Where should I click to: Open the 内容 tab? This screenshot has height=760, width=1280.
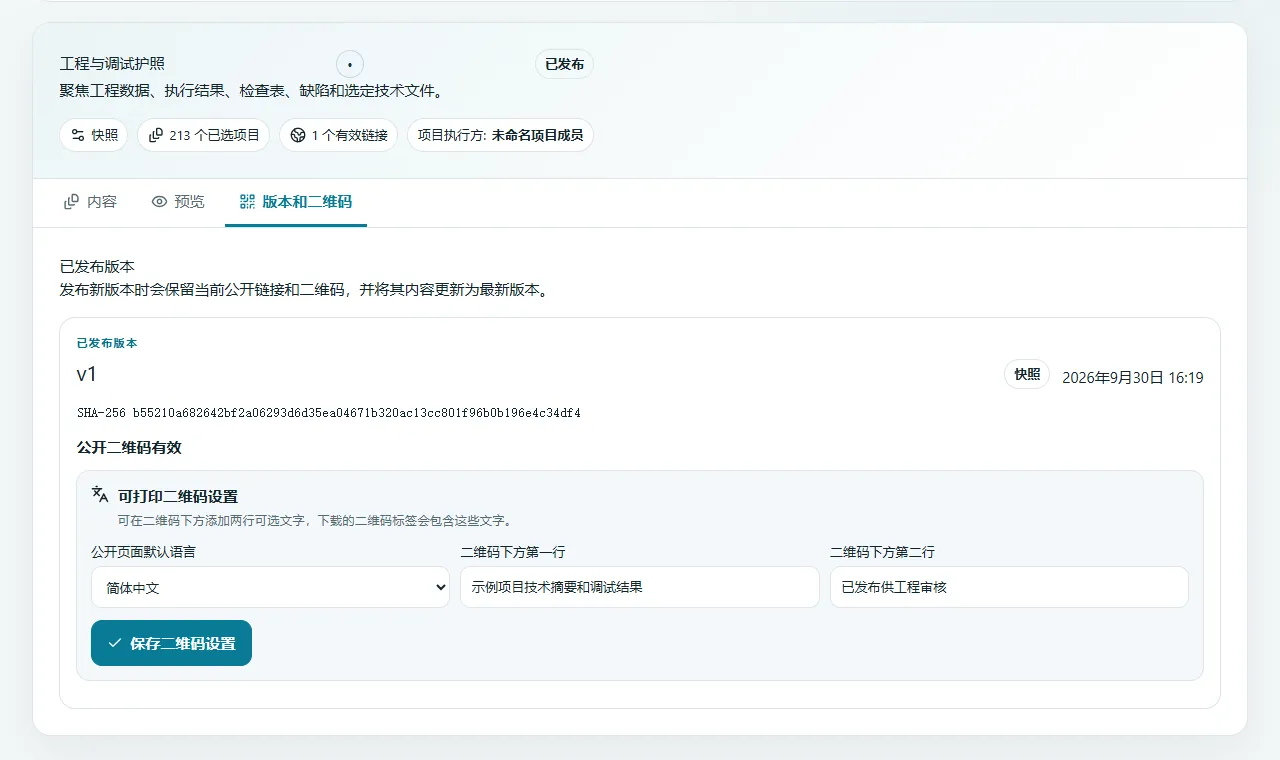(x=90, y=202)
